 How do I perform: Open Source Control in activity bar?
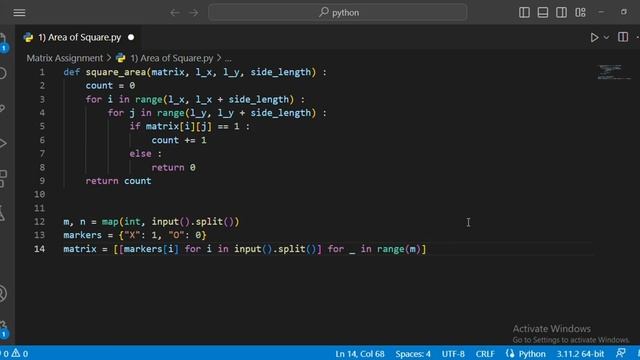coord(3,108)
